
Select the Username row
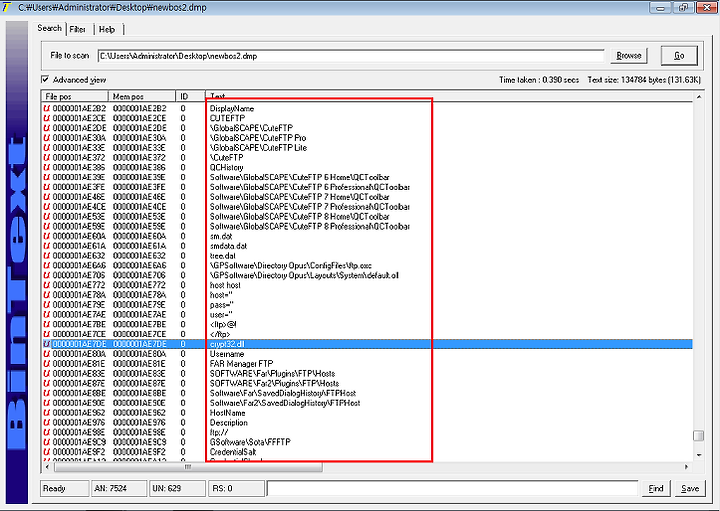pyautogui.click(x=367, y=354)
